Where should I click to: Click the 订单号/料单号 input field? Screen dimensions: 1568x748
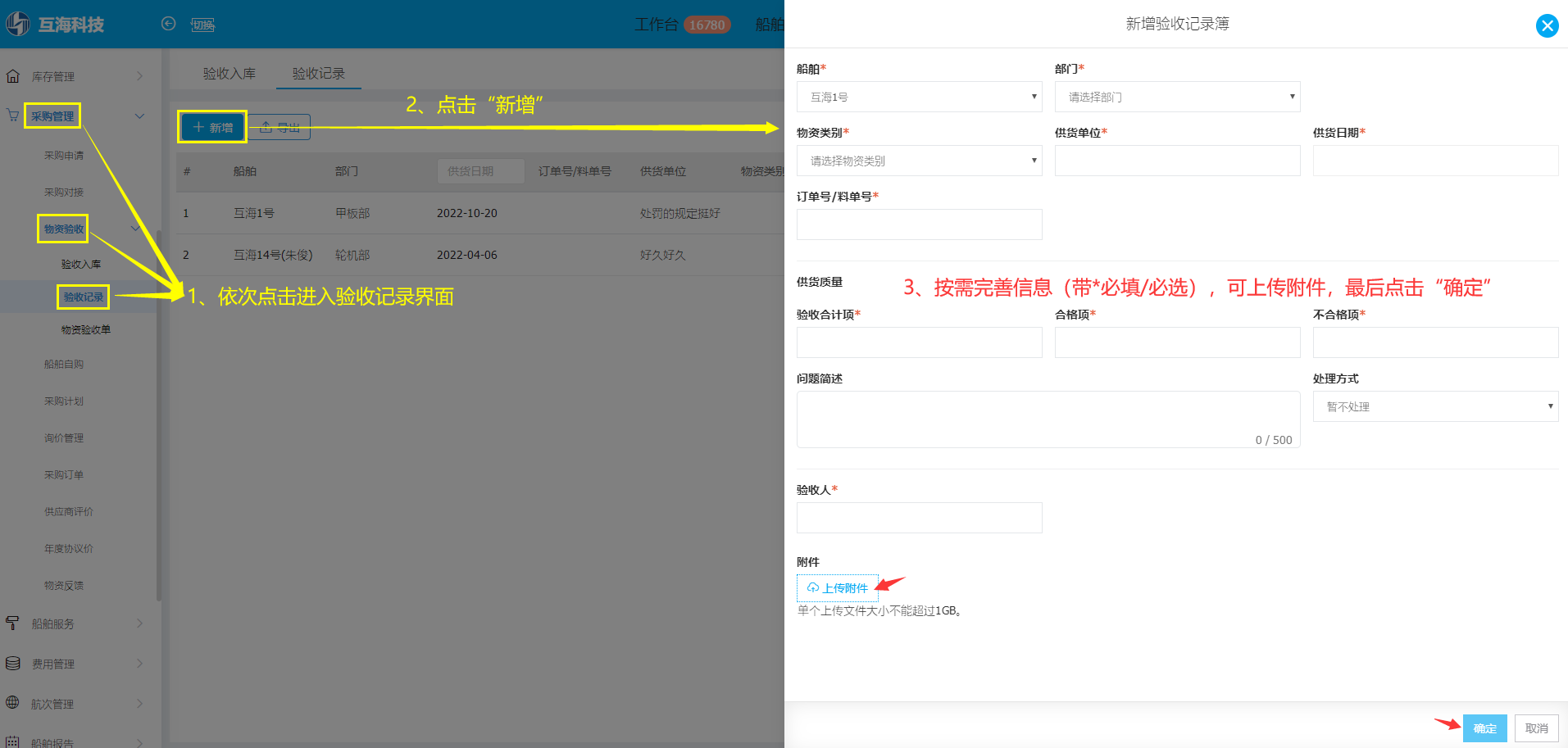pos(919,224)
